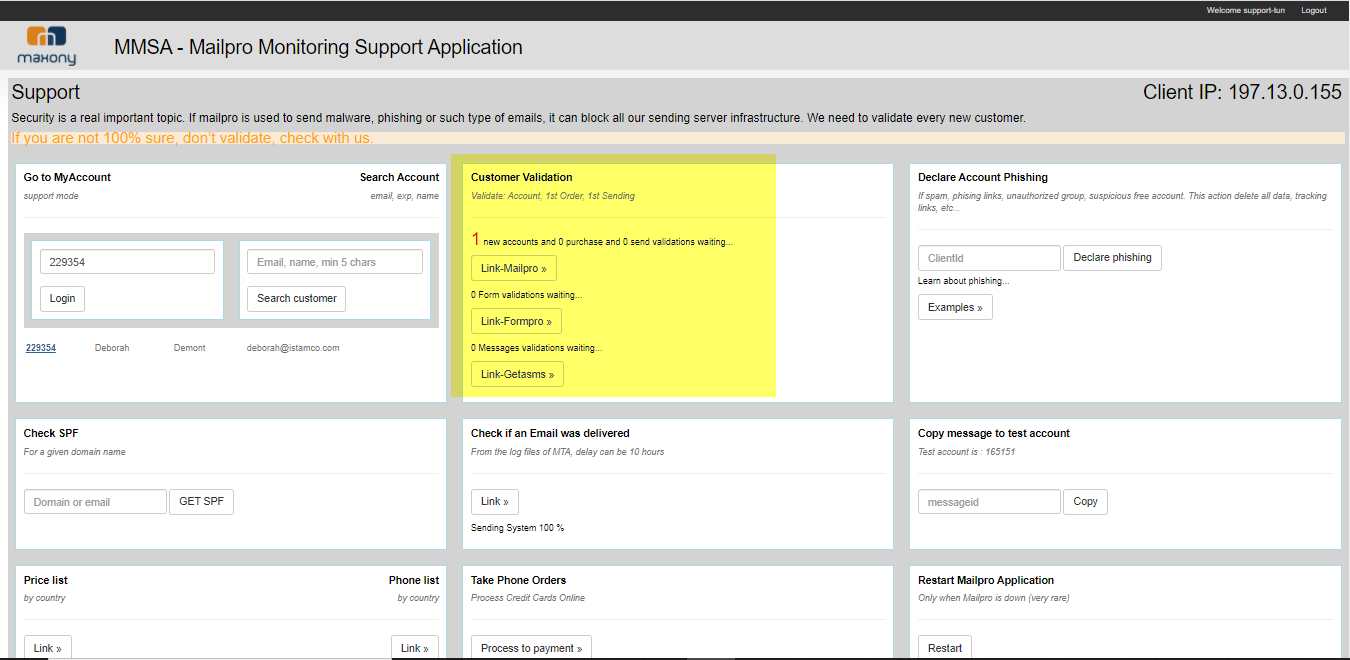
Task: Click Process to payment button
Action: pos(532,648)
